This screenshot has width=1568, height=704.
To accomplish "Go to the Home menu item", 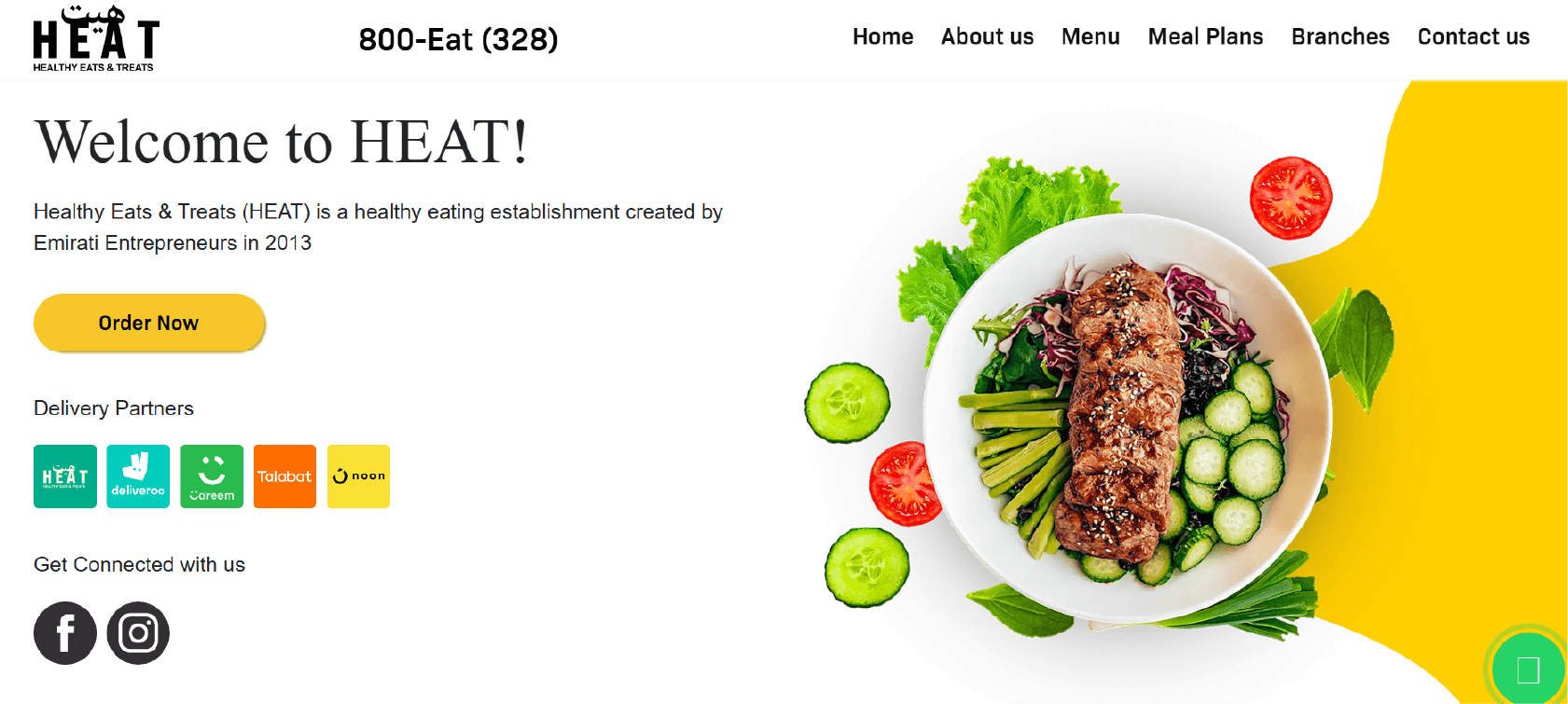I will click(882, 37).
